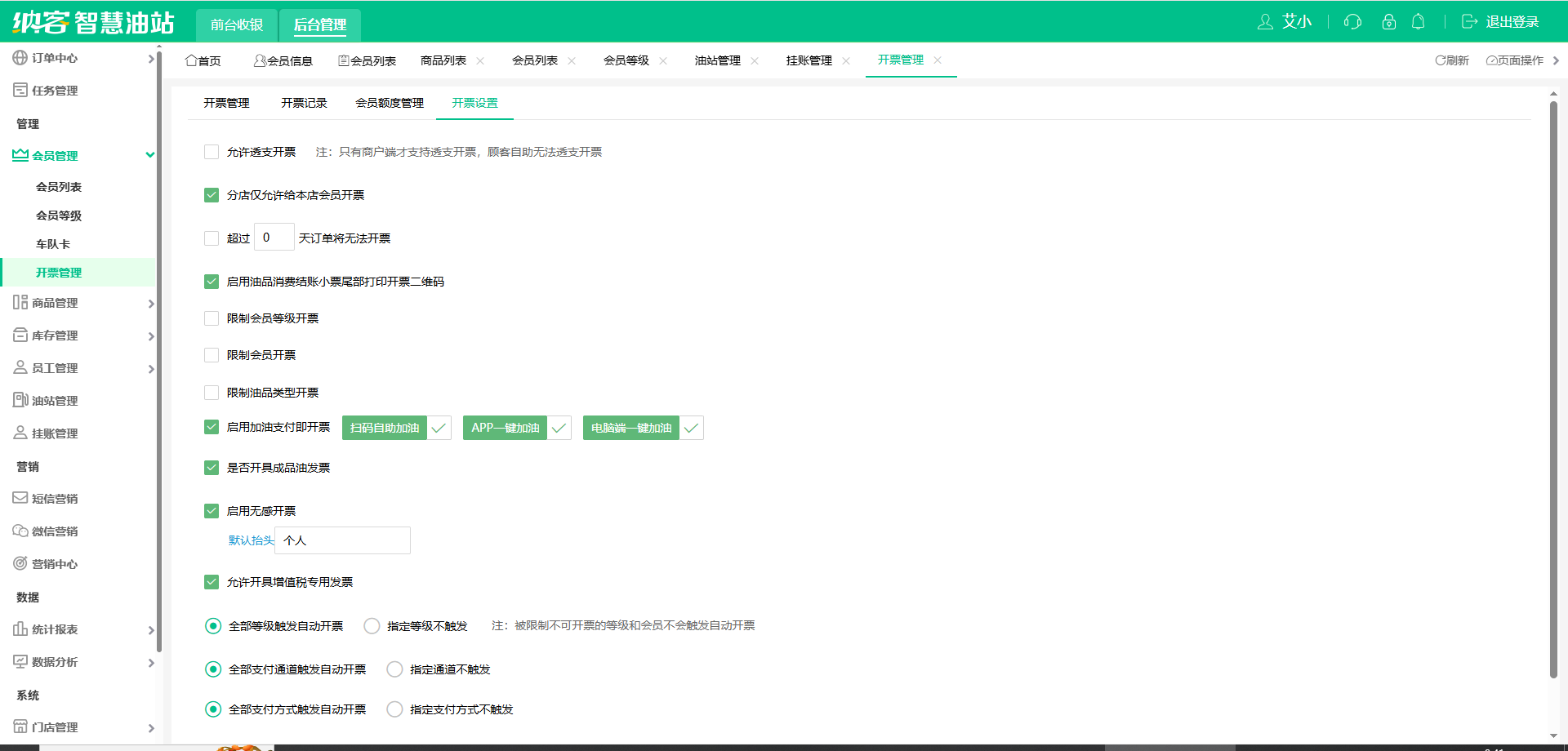
Task: Click the 刷新 refresh button
Action: click(1452, 60)
